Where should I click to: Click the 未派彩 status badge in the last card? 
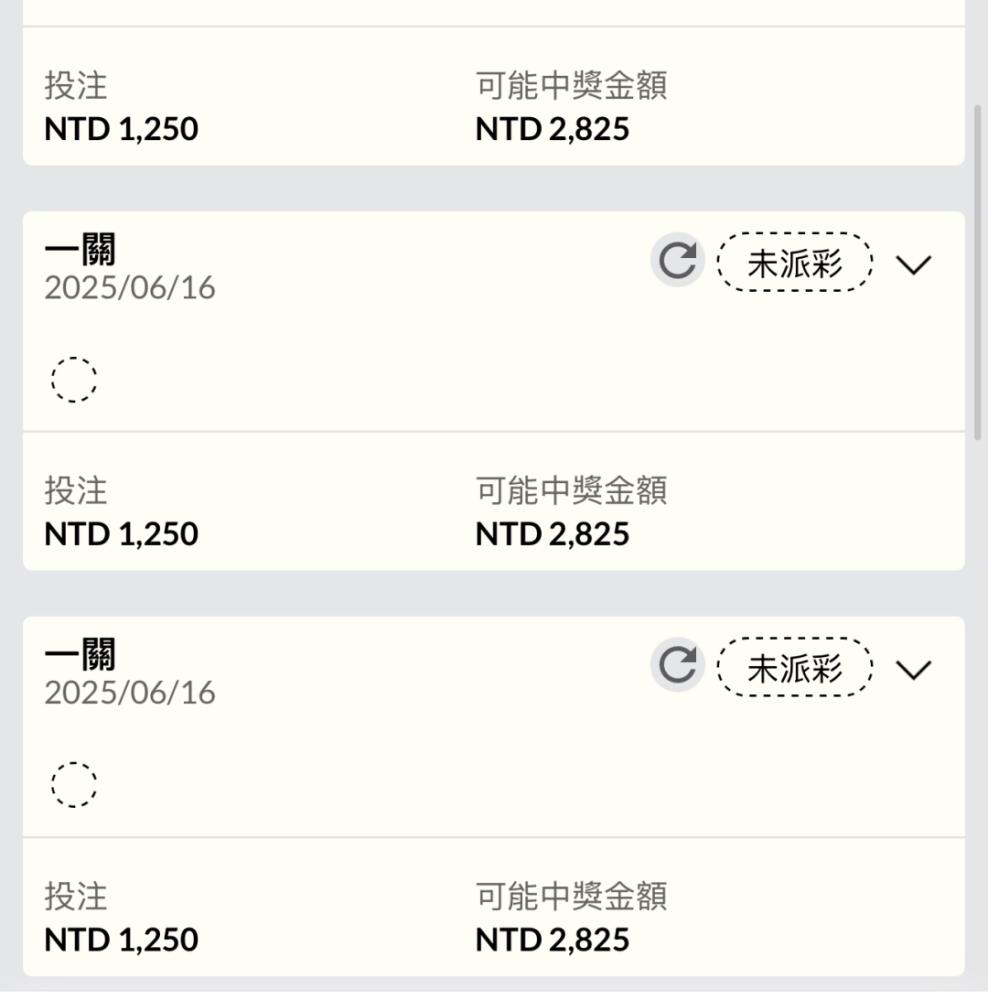pyautogui.click(x=795, y=667)
